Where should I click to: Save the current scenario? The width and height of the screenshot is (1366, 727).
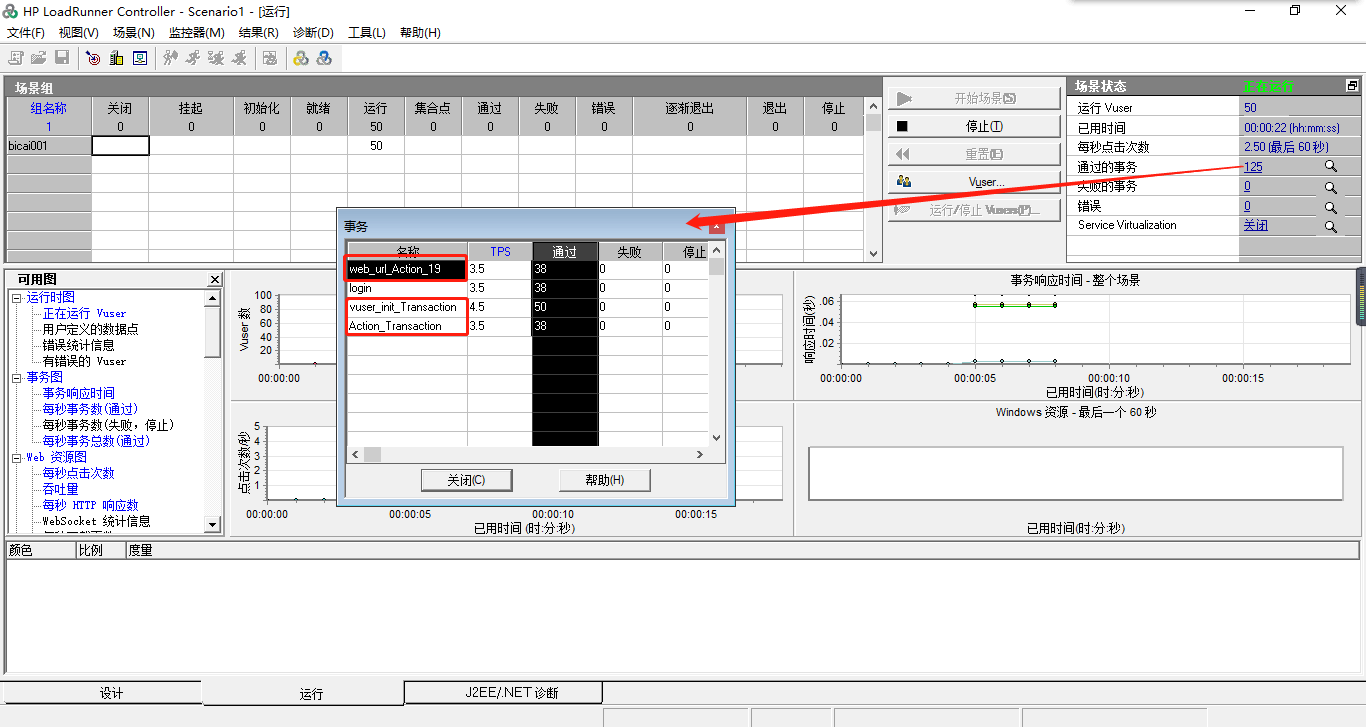pos(62,58)
